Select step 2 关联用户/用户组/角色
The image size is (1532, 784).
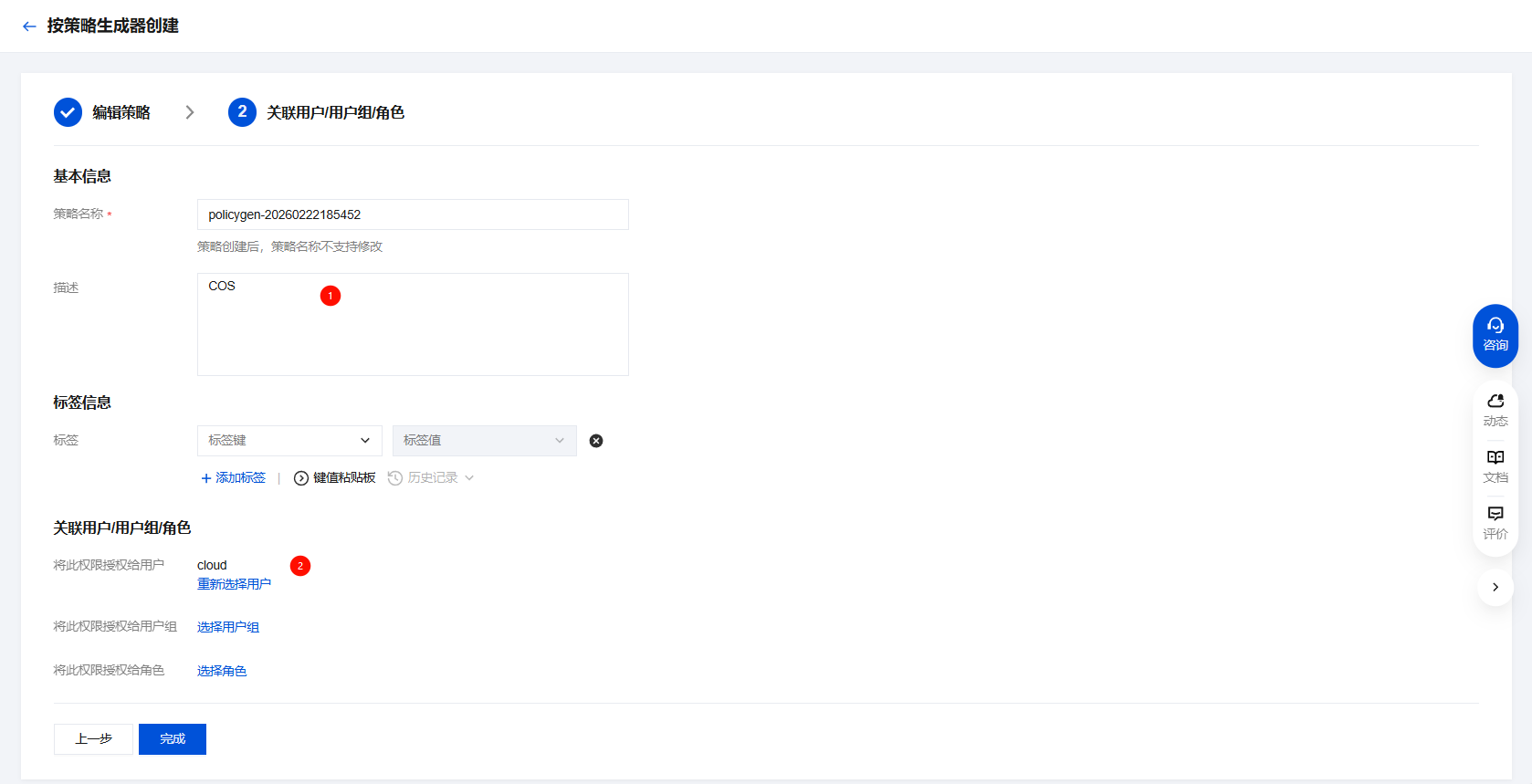242,112
